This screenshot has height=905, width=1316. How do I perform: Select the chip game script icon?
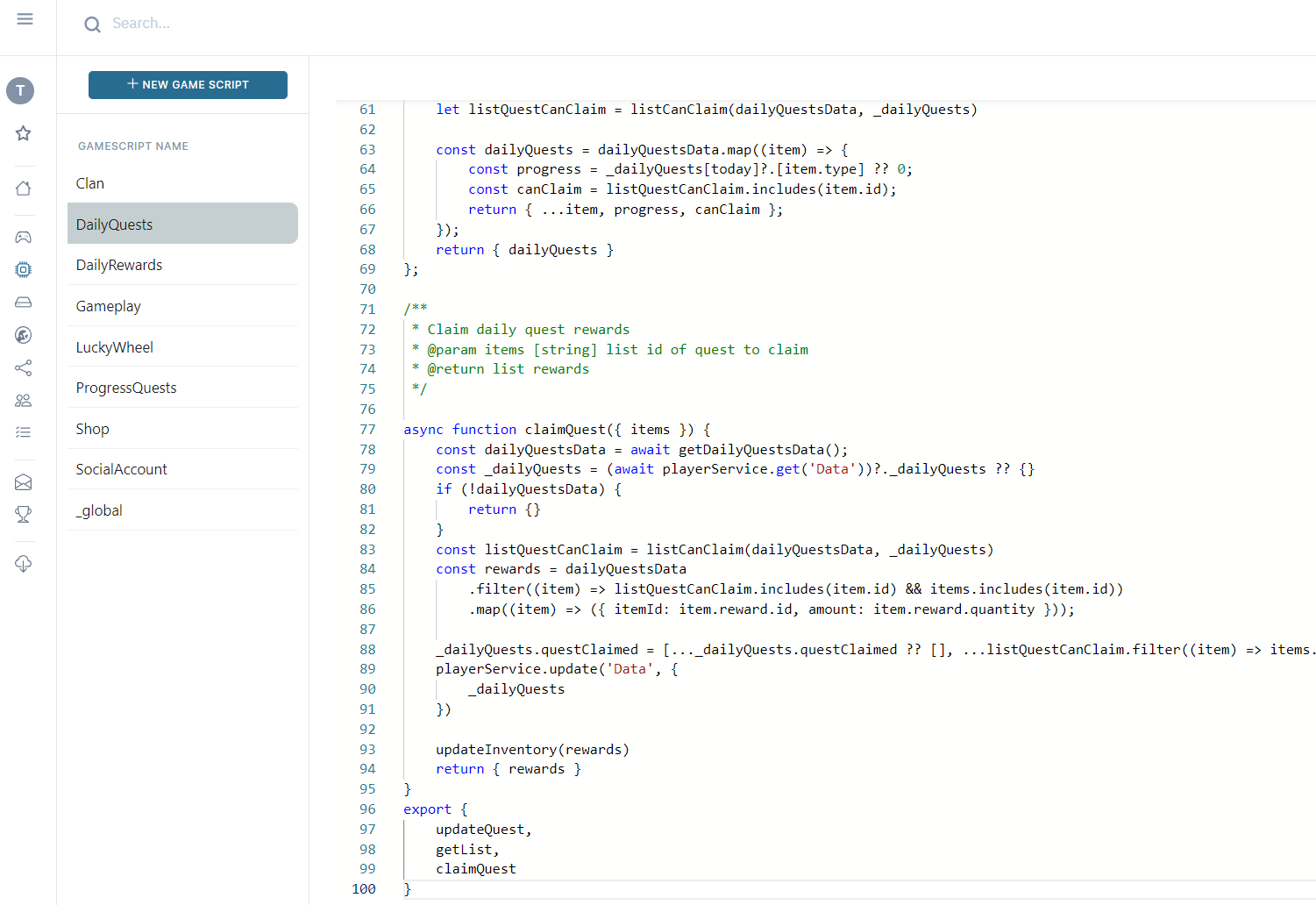(24, 269)
